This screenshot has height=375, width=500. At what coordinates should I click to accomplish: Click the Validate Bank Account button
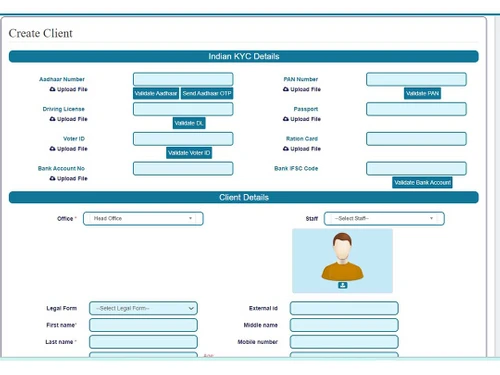[422, 182]
